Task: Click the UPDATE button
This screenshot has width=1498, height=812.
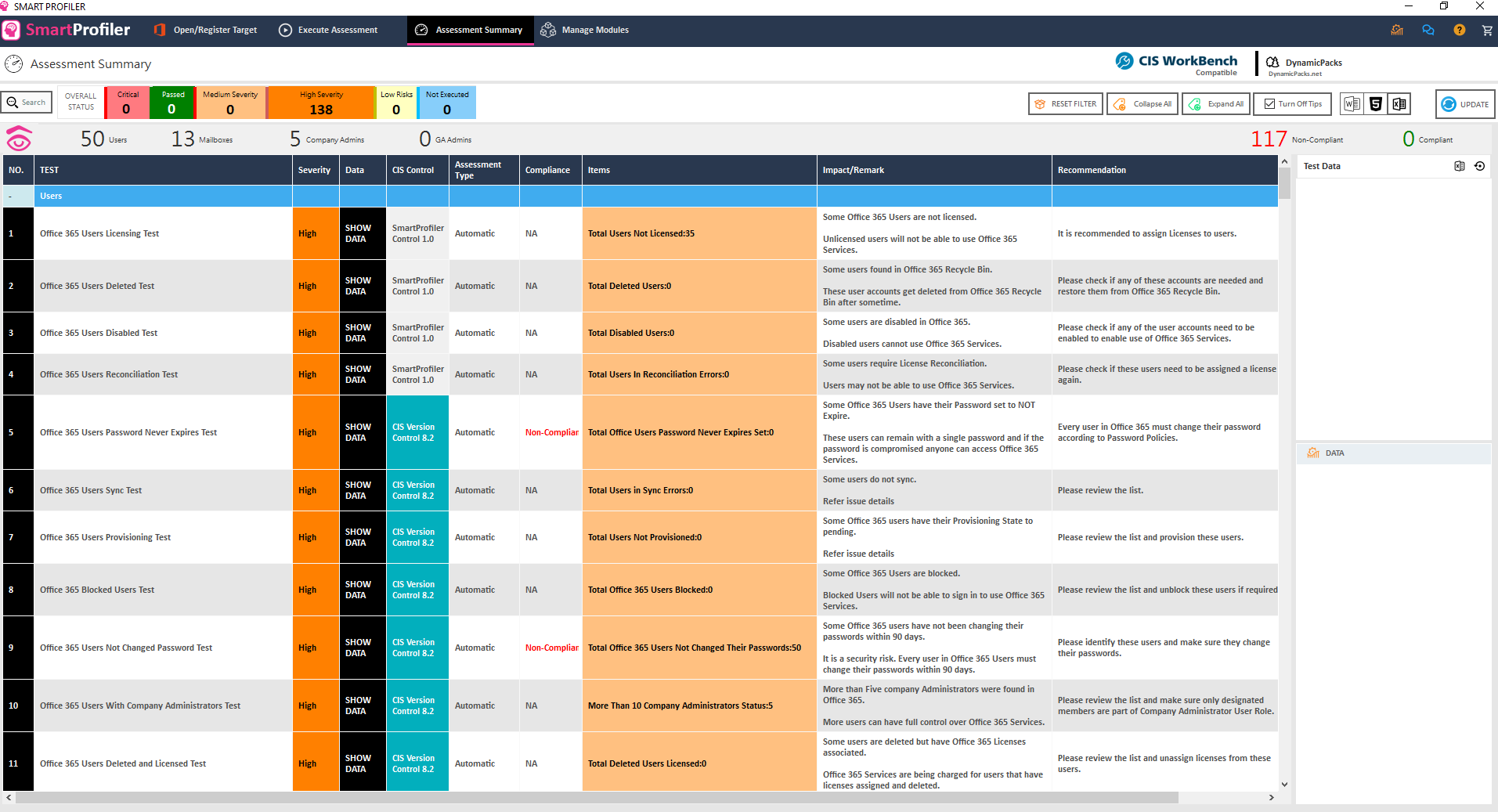Action: point(1465,104)
